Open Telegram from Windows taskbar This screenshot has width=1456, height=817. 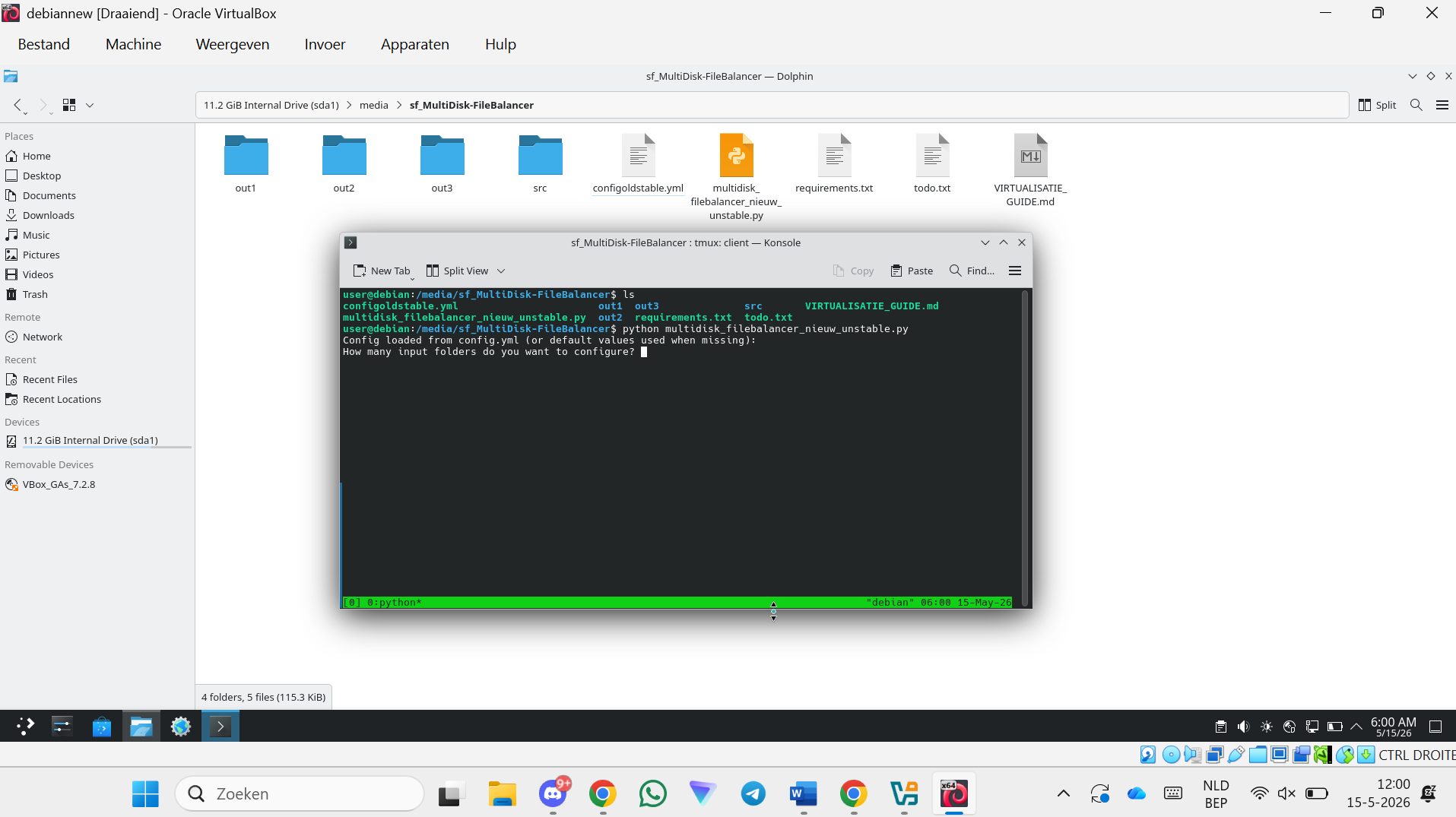(753, 793)
